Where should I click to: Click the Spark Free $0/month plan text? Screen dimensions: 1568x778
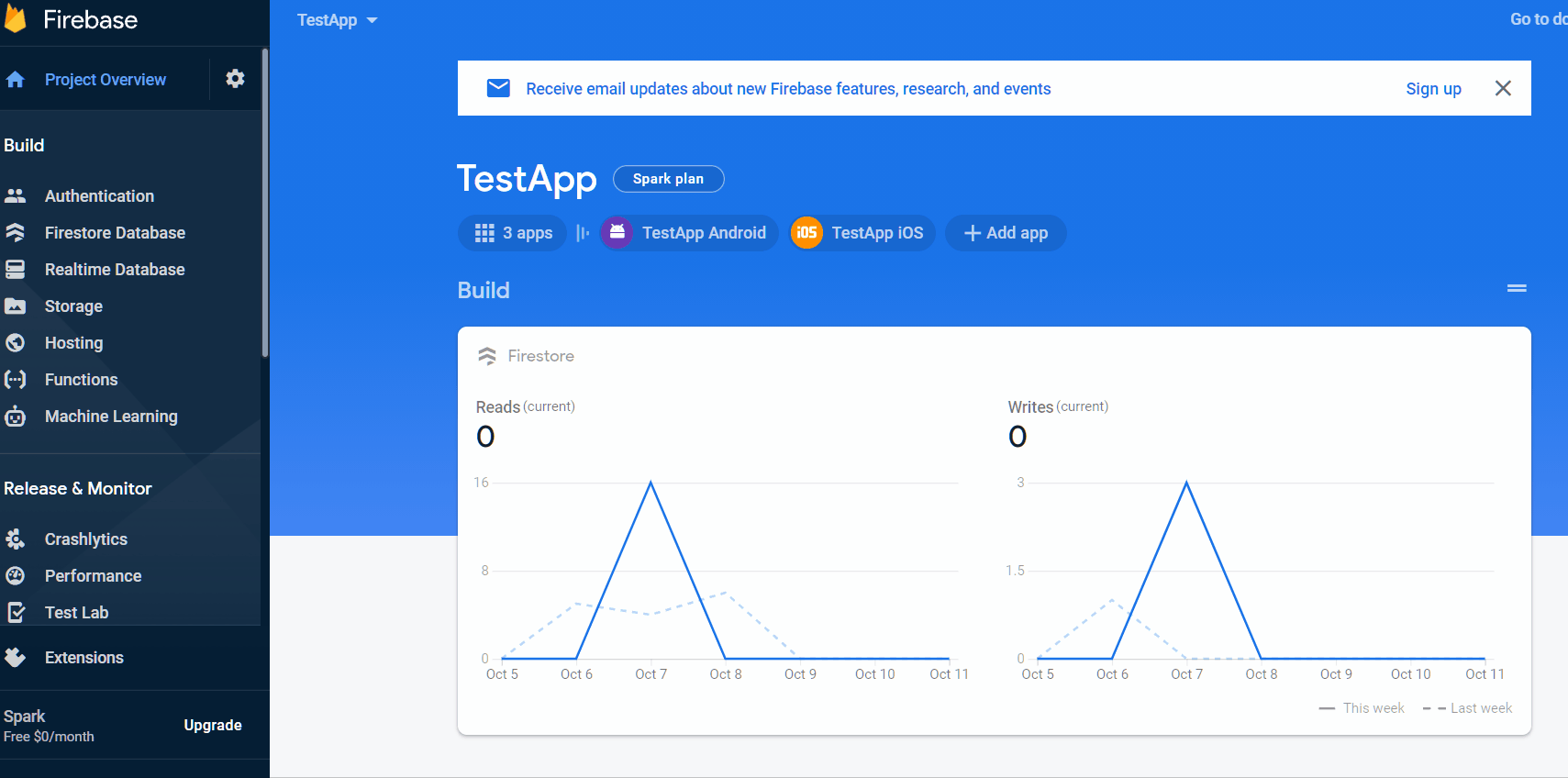coord(49,726)
